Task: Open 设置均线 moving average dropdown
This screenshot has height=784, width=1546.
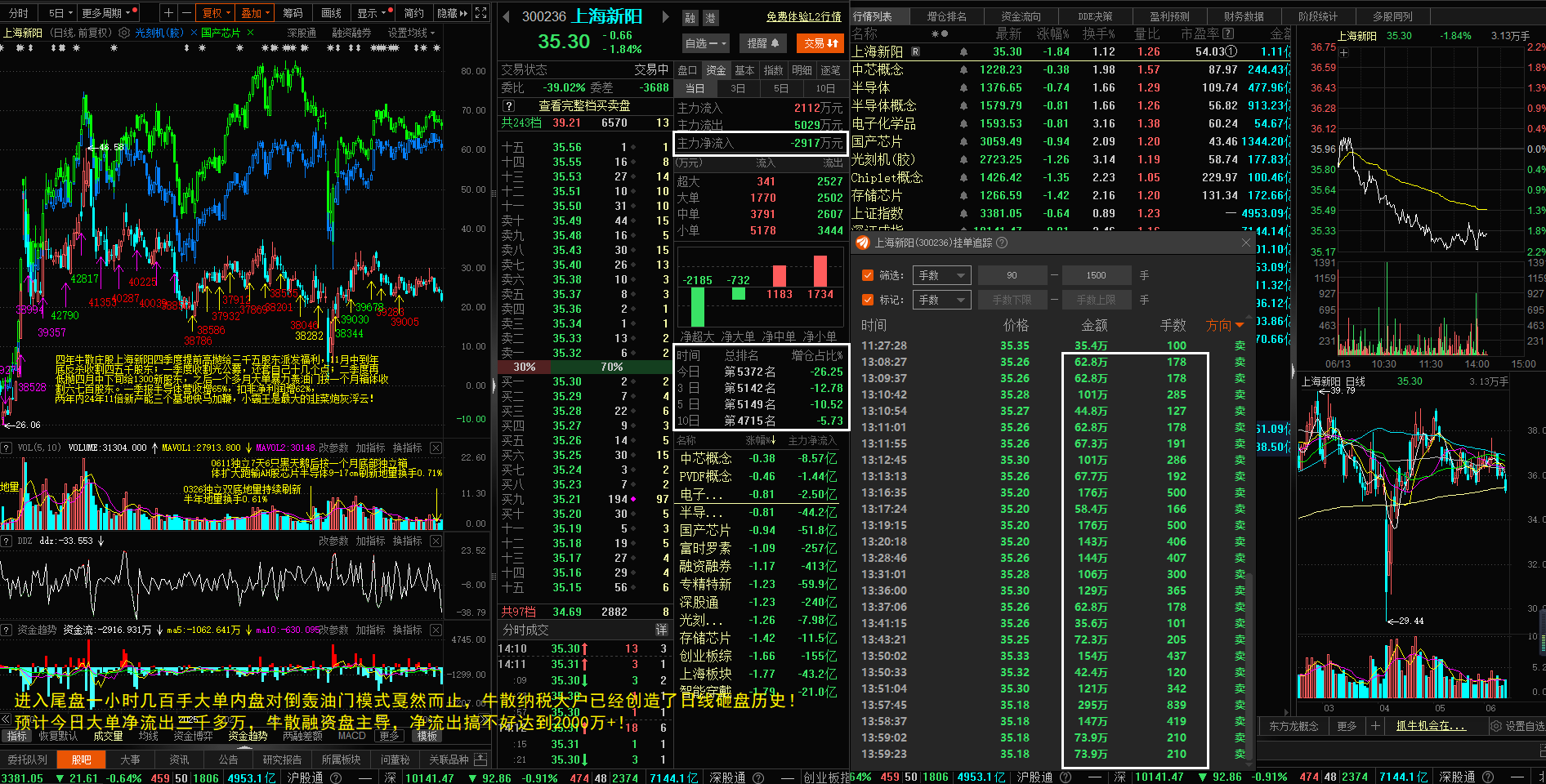Action: click(411, 33)
